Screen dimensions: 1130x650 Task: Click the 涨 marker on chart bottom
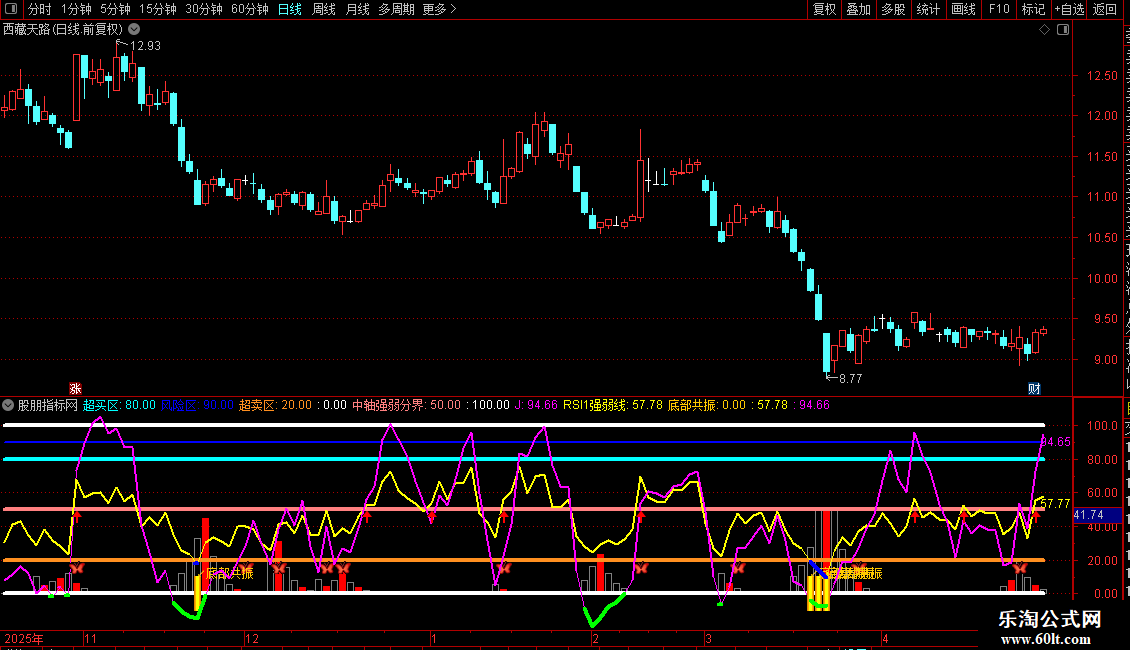75,389
